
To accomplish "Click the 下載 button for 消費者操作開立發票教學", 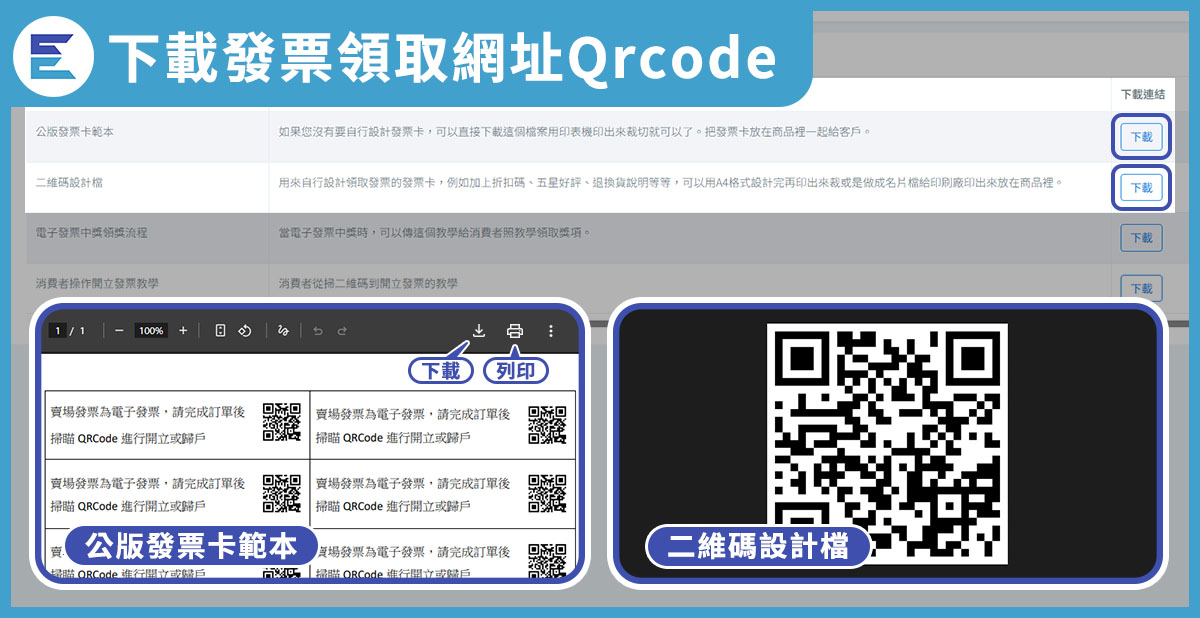I will tap(1141, 288).
